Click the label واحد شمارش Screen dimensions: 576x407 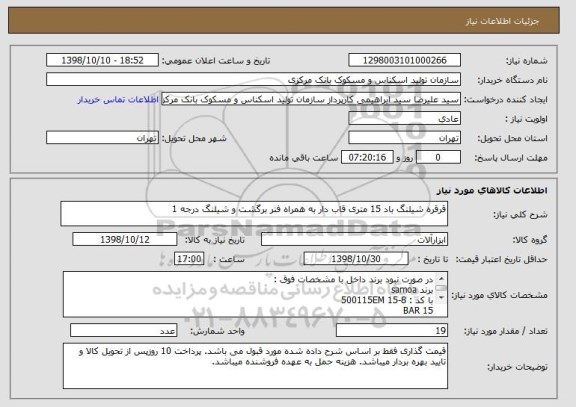pos(217,331)
